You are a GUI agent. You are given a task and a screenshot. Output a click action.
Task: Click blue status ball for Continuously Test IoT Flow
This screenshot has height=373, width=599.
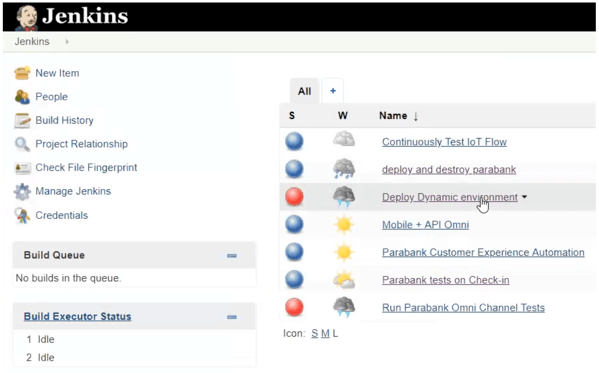294,141
